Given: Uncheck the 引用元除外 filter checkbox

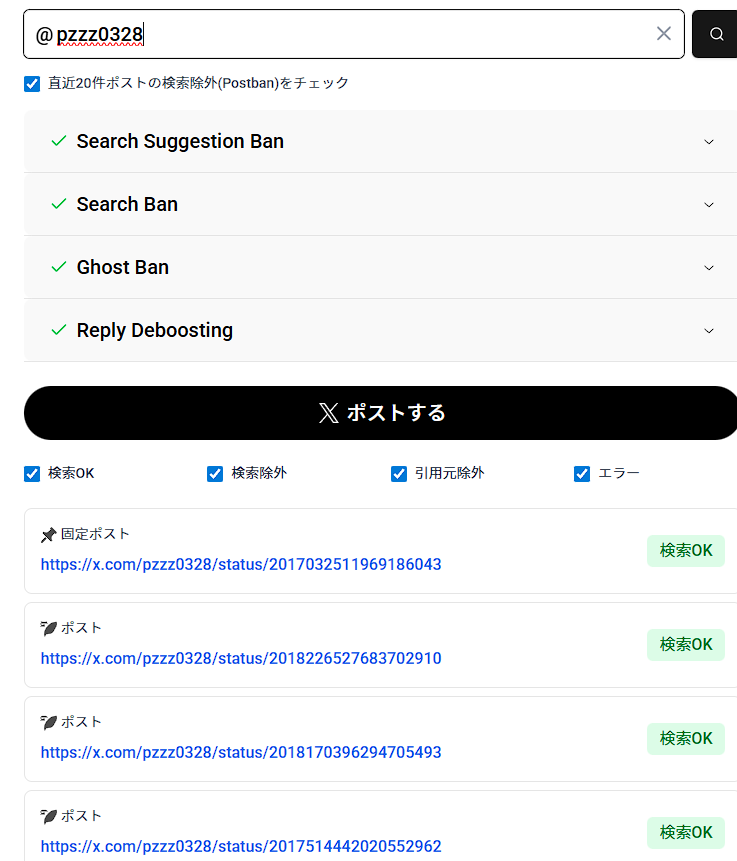Looking at the screenshot, I should click(x=399, y=473).
